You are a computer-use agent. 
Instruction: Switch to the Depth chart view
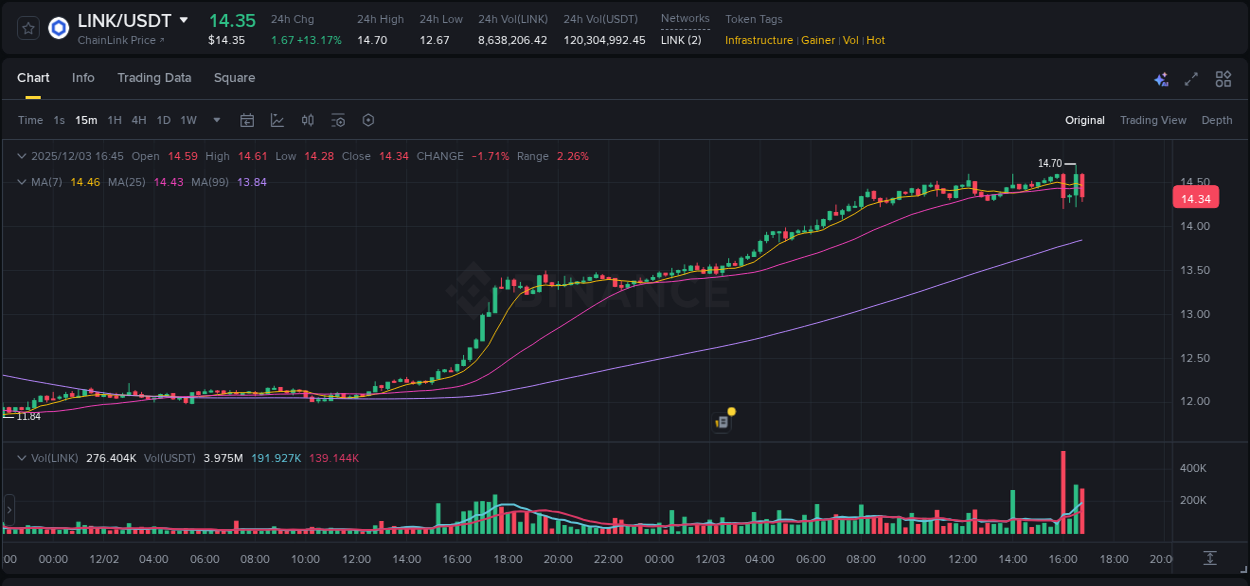[x=1217, y=120]
